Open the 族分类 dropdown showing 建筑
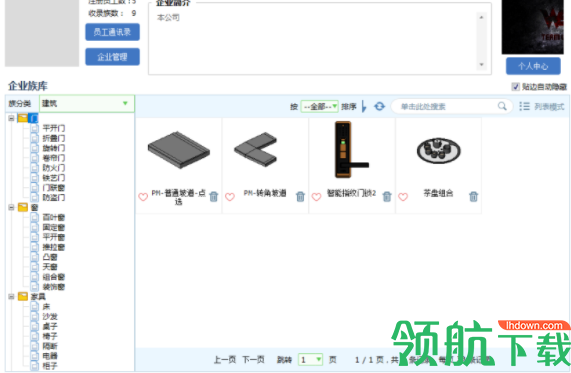This screenshot has height=373, width=571. pyautogui.click(x=87, y=103)
